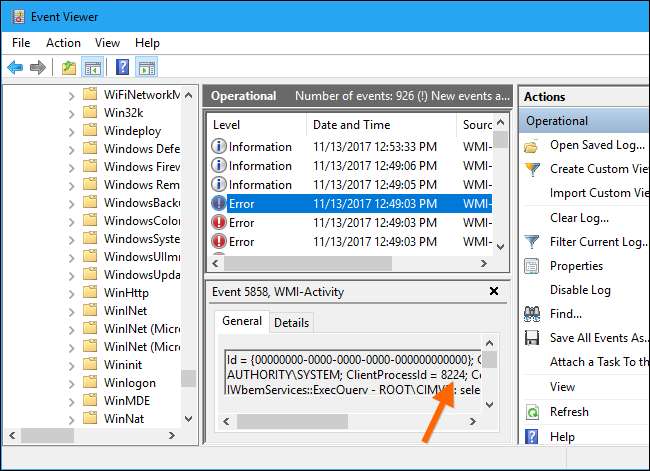Click Disable Log in Actions
Image resolution: width=650 pixels, height=471 pixels.
pos(580,290)
